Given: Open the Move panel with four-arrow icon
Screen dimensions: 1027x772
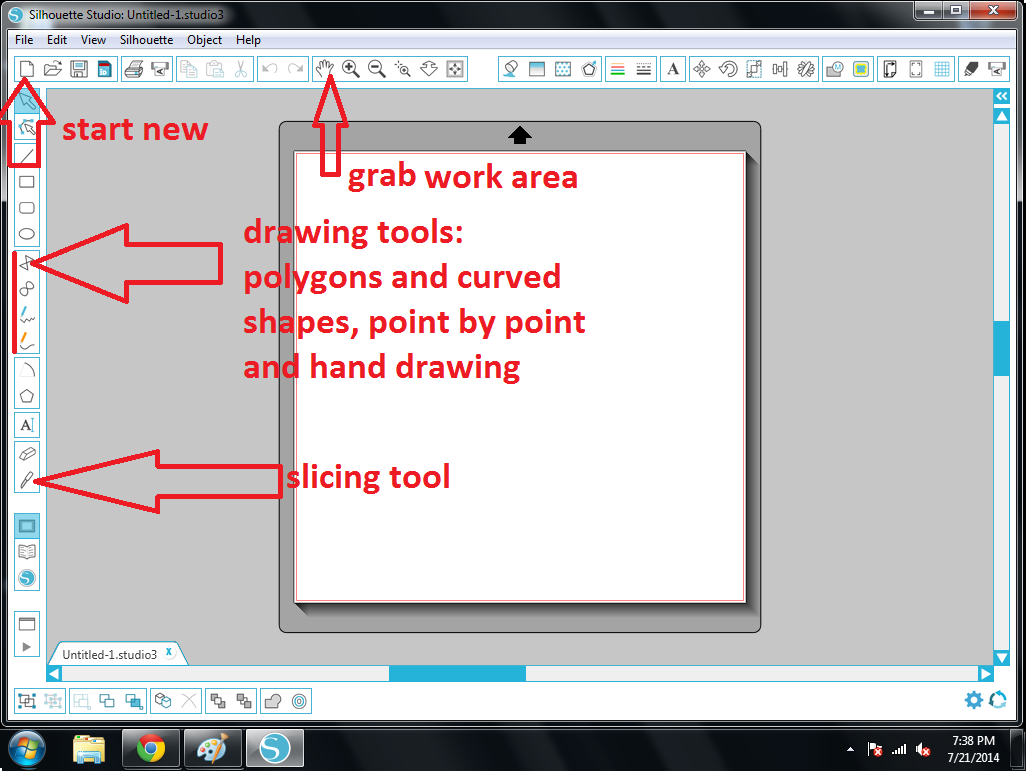Looking at the screenshot, I should pyautogui.click(x=701, y=69).
